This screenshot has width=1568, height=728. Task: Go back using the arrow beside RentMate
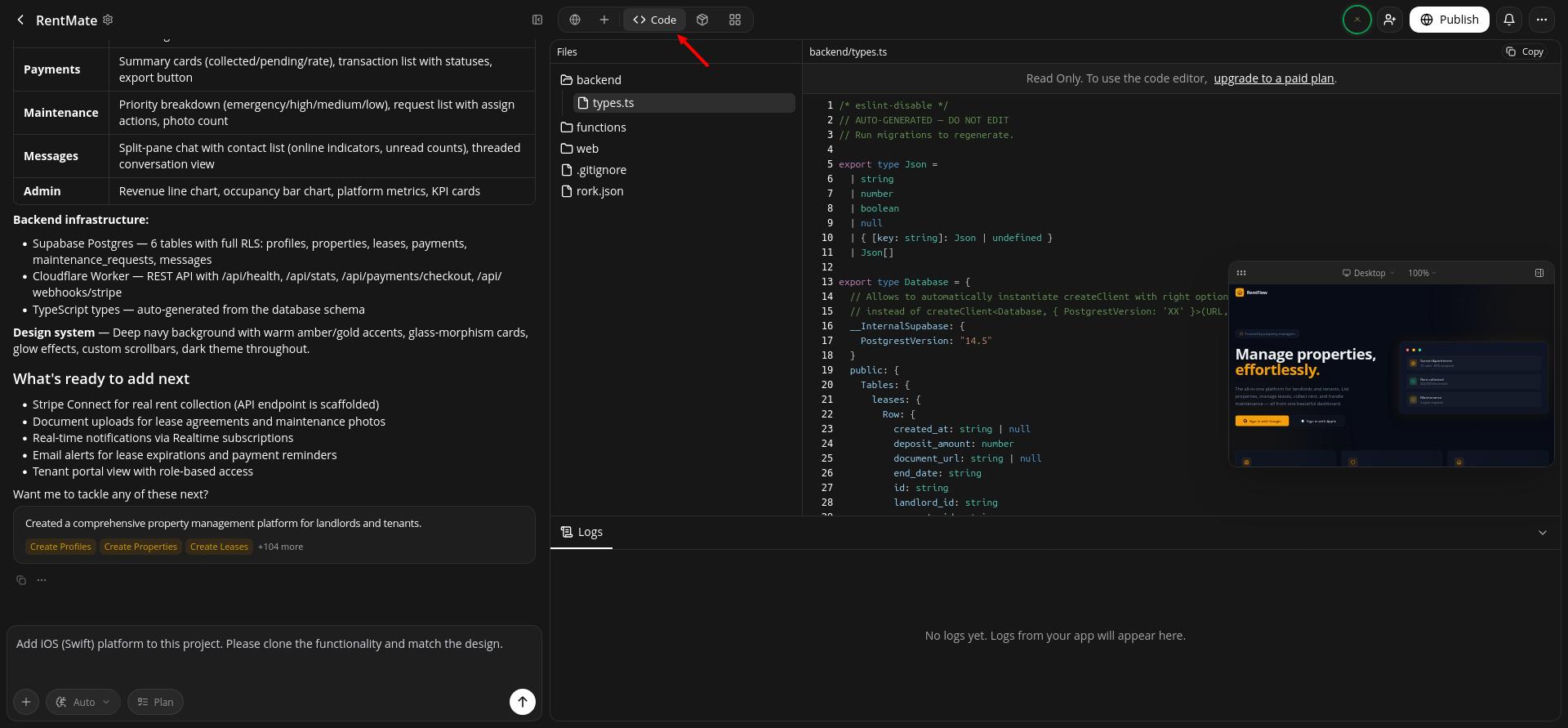point(20,20)
